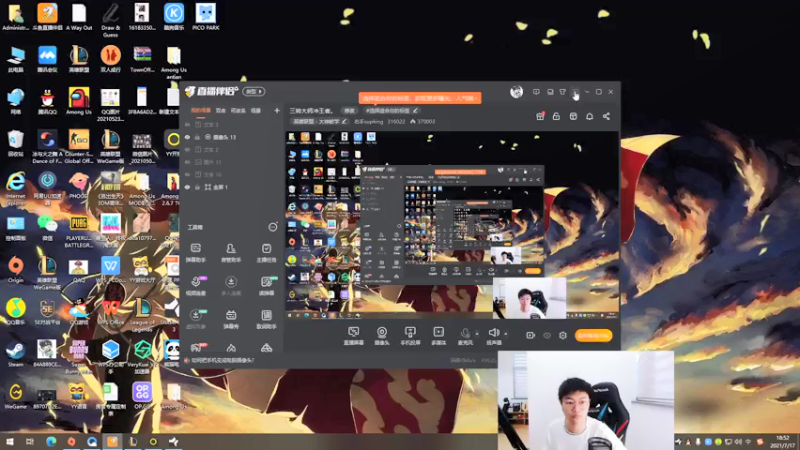800x450 pixels.
Task: Add 多媒体 media source from bottom bar
Action: click(x=438, y=336)
